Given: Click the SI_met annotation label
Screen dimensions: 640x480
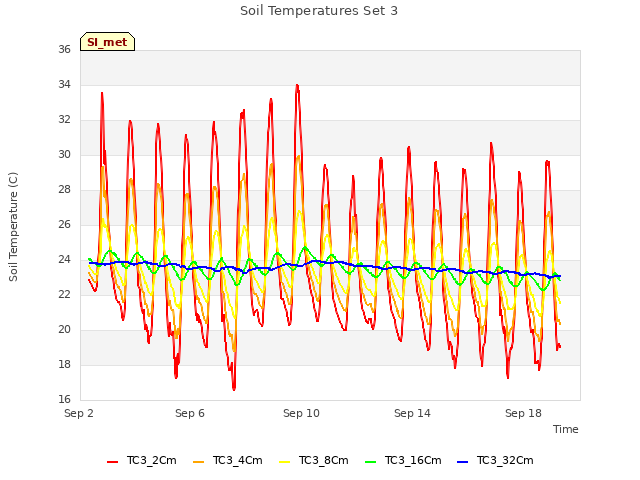Looking at the screenshot, I should tap(107, 42).
